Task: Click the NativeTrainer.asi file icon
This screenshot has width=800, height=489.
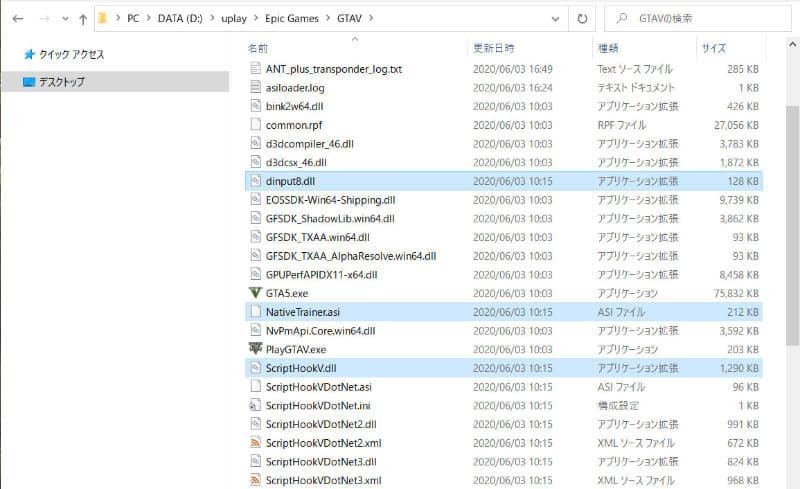Action: point(255,311)
